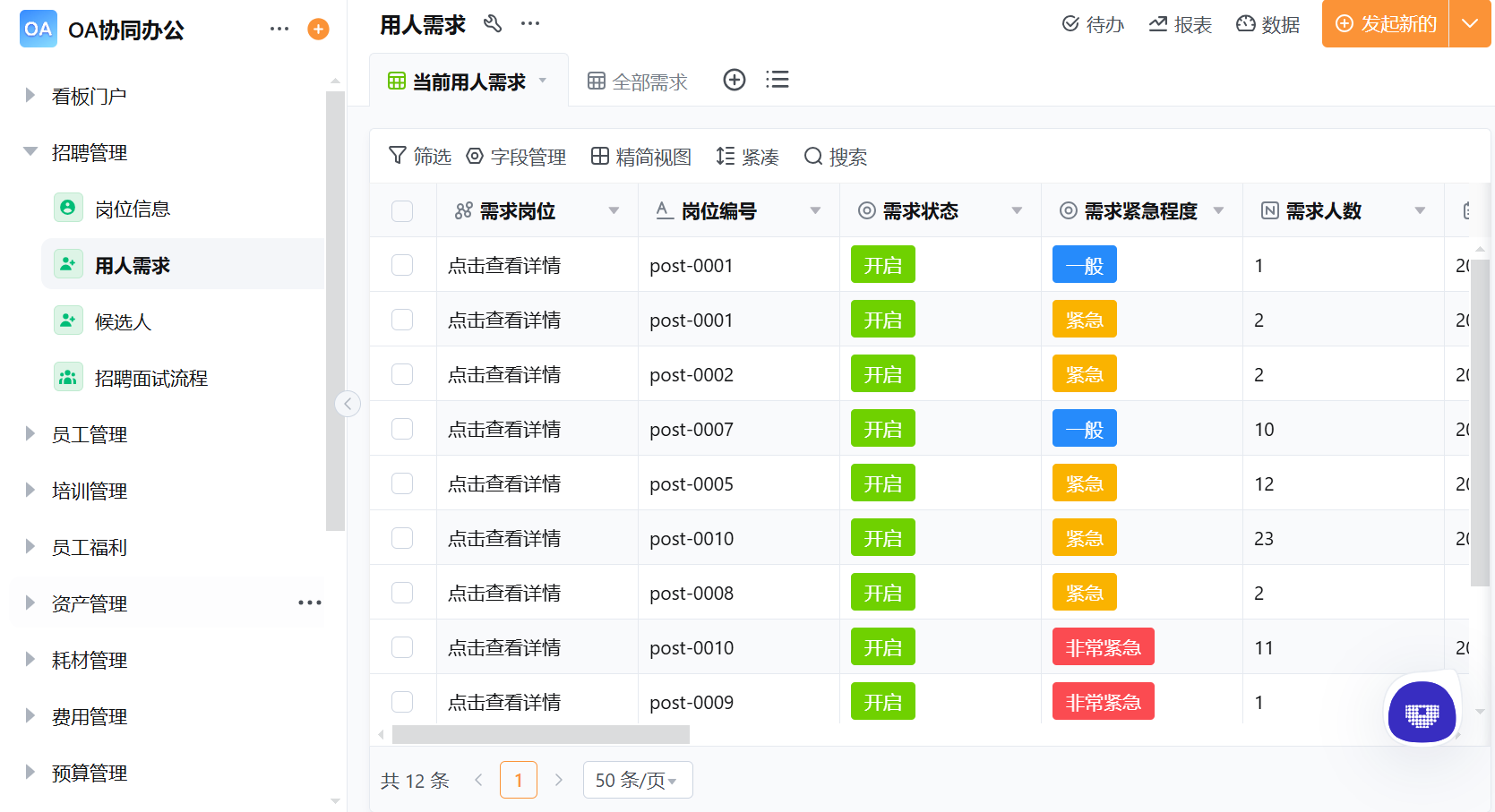Check the checkbox for row post-0007

tap(402, 428)
